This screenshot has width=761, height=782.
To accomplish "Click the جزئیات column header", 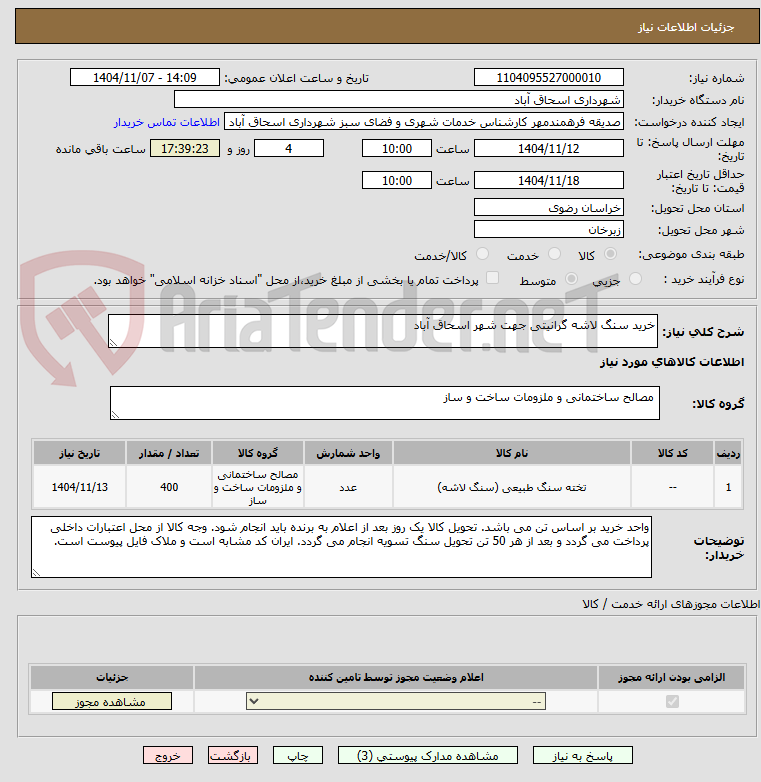I will tap(112, 677).
